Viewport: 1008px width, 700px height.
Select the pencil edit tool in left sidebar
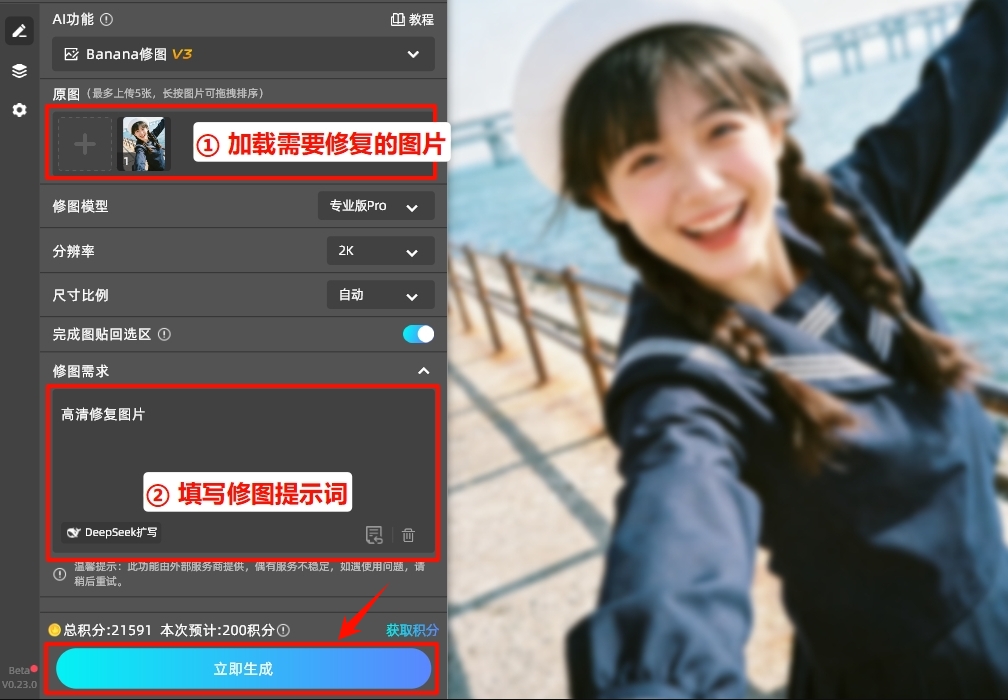tap(19, 31)
